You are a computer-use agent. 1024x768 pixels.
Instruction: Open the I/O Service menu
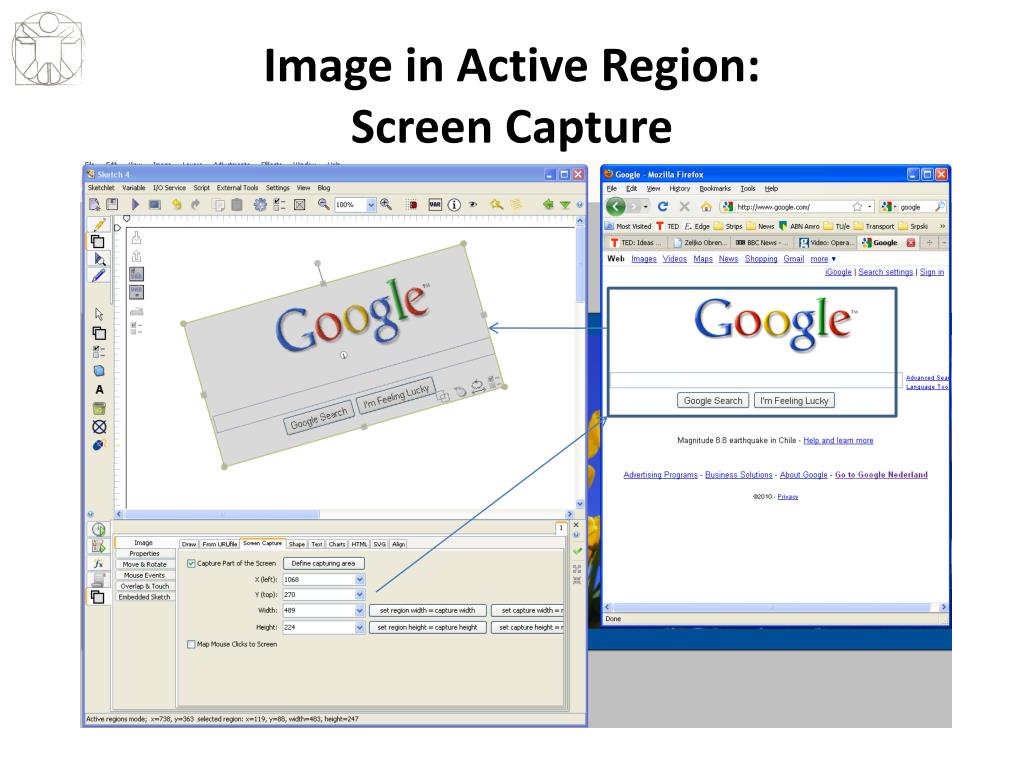click(169, 188)
